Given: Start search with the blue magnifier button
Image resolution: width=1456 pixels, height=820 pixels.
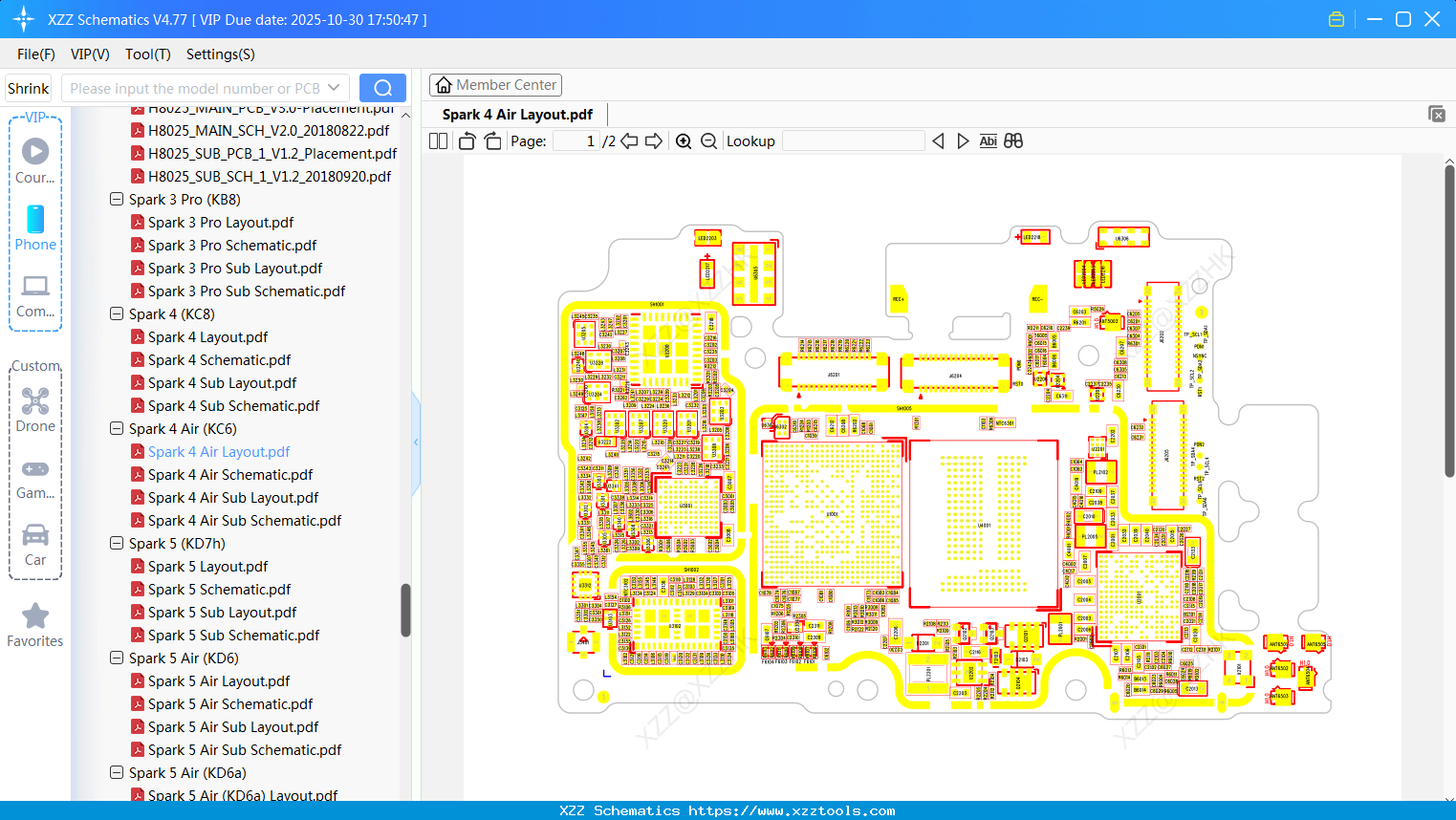Looking at the screenshot, I should pyautogui.click(x=381, y=87).
